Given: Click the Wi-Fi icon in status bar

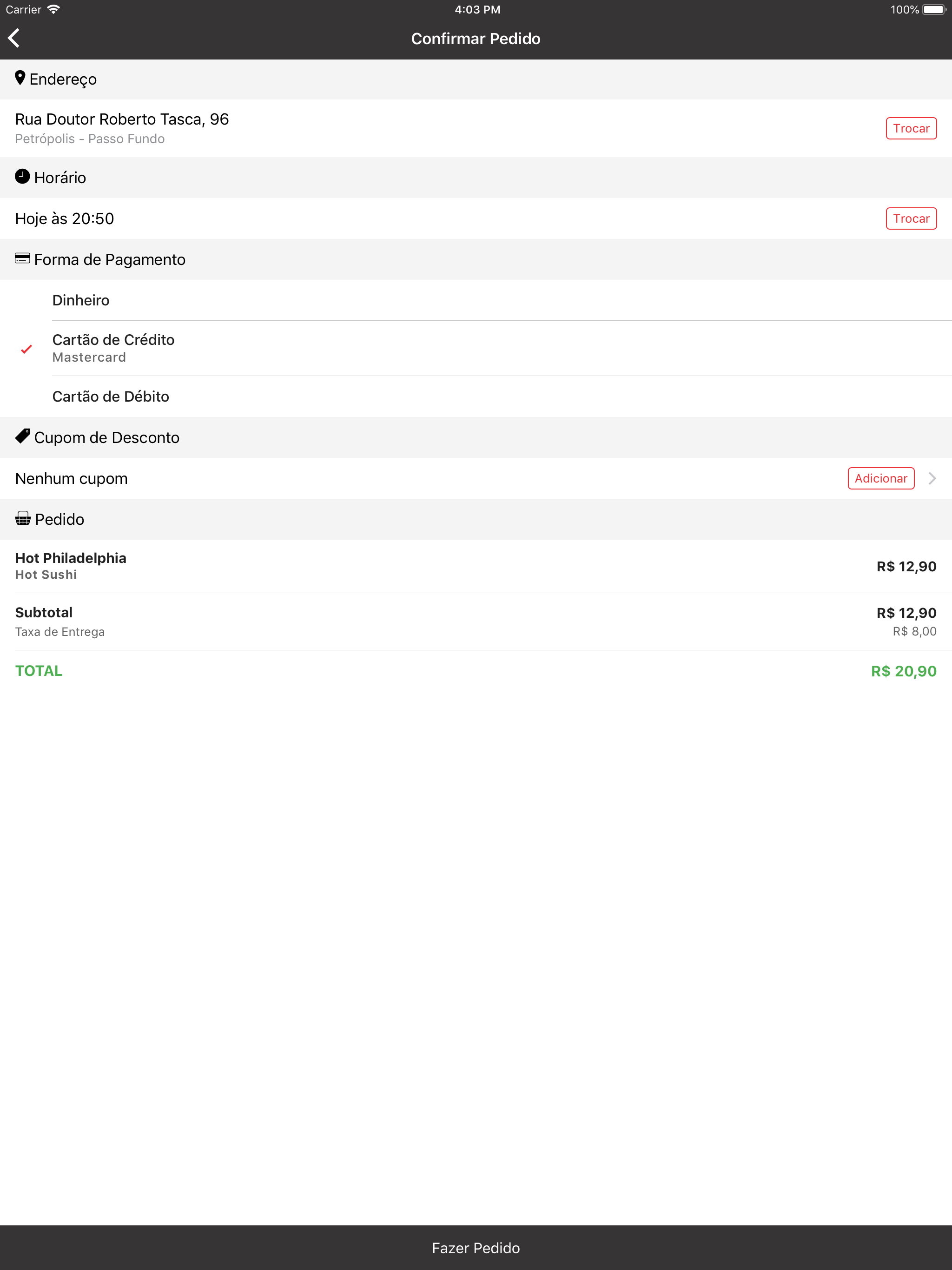Looking at the screenshot, I should [53, 10].
